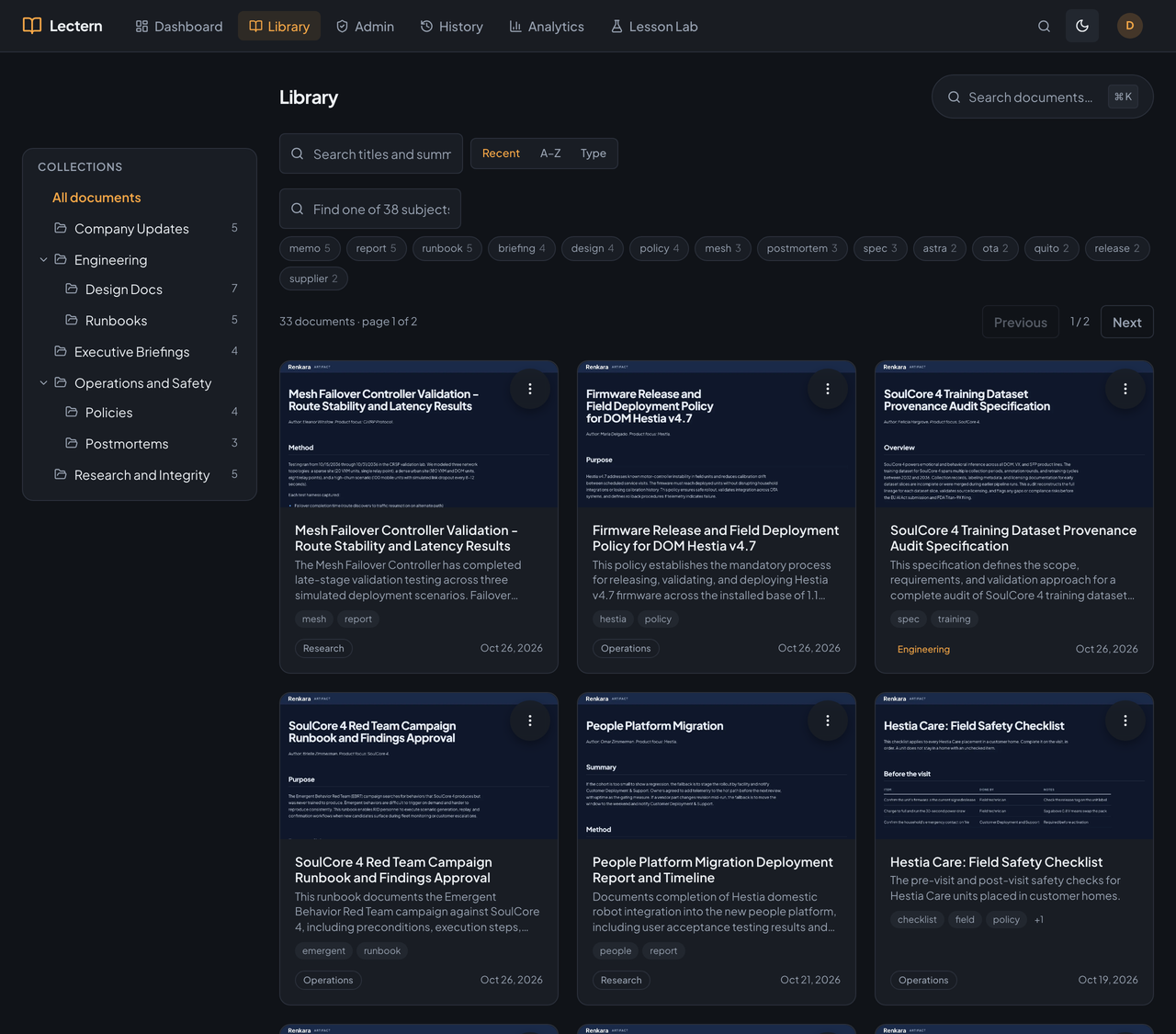Open the Engineering category link on SoulCore card
The width and height of the screenshot is (1176, 1034).
(923, 649)
